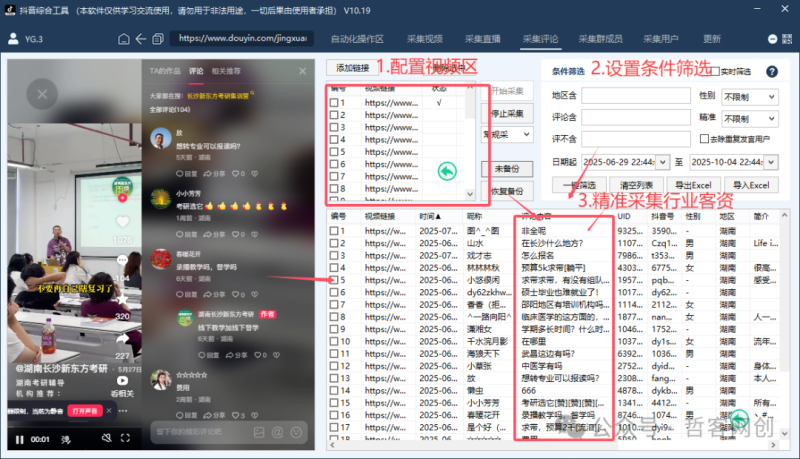Check the box for video link row 7
This screenshot has height=459, width=800.
tap(334, 176)
